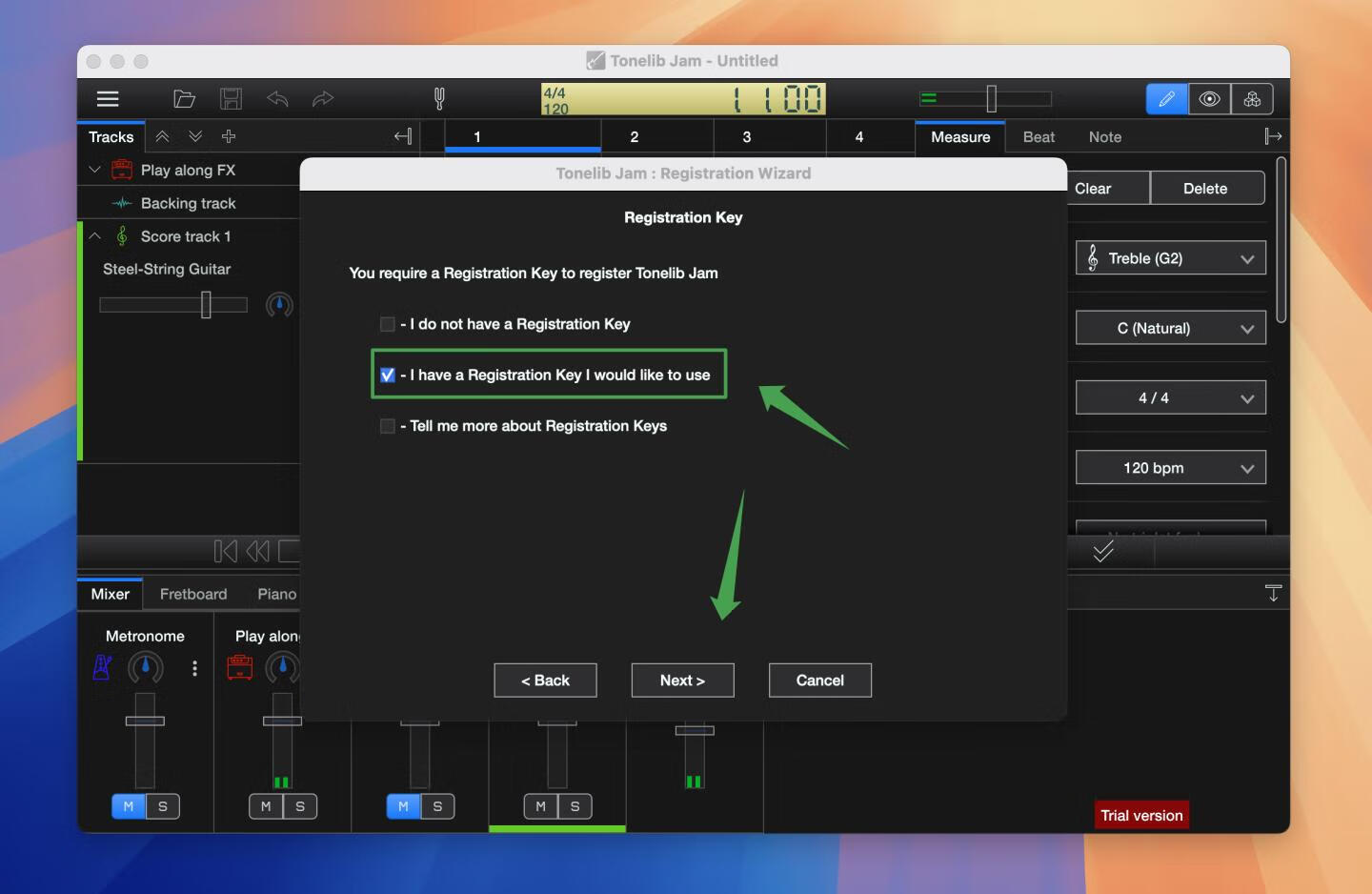Move track up with the up chevrons icon
Image resolution: width=1372 pixels, height=894 pixels.
pos(163,136)
